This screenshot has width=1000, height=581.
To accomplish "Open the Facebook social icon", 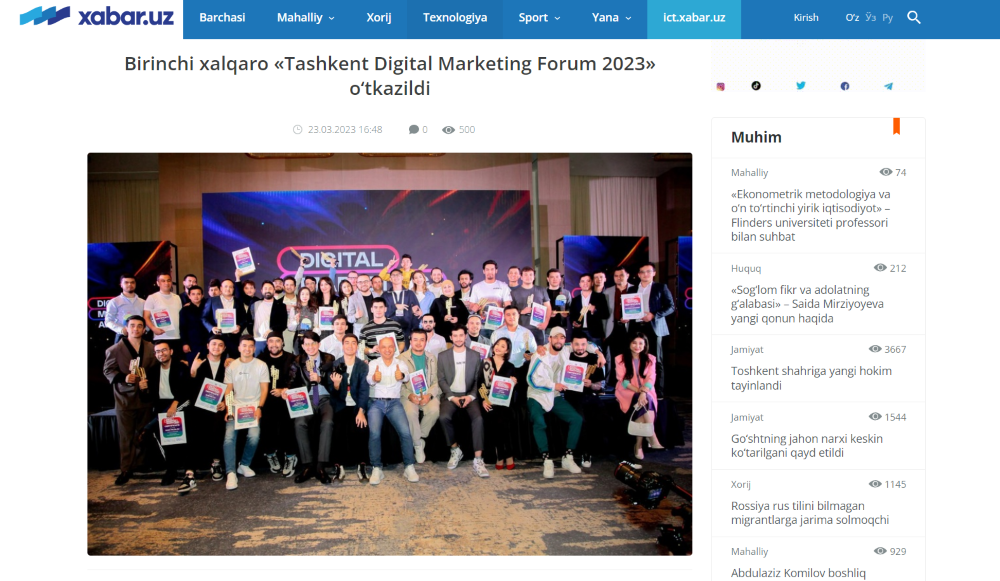I will point(844,86).
